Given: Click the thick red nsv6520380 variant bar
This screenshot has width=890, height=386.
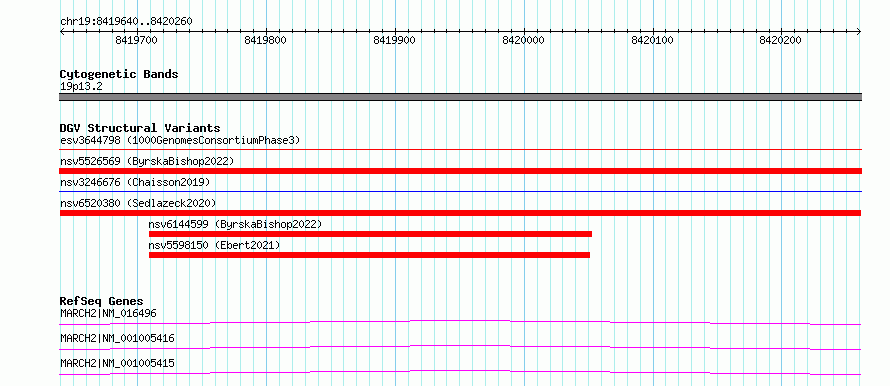Looking at the screenshot, I should [460, 213].
